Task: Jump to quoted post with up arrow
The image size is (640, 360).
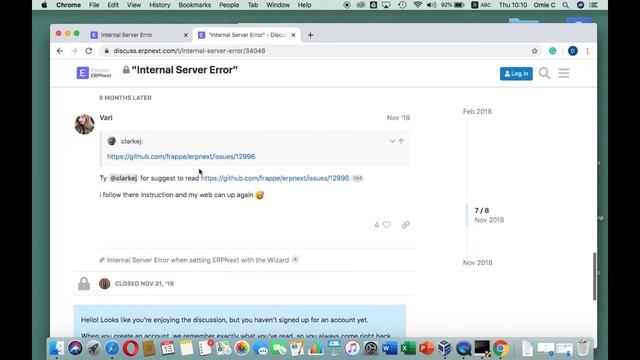Action: pyautogui.click(x=401, y=141)
